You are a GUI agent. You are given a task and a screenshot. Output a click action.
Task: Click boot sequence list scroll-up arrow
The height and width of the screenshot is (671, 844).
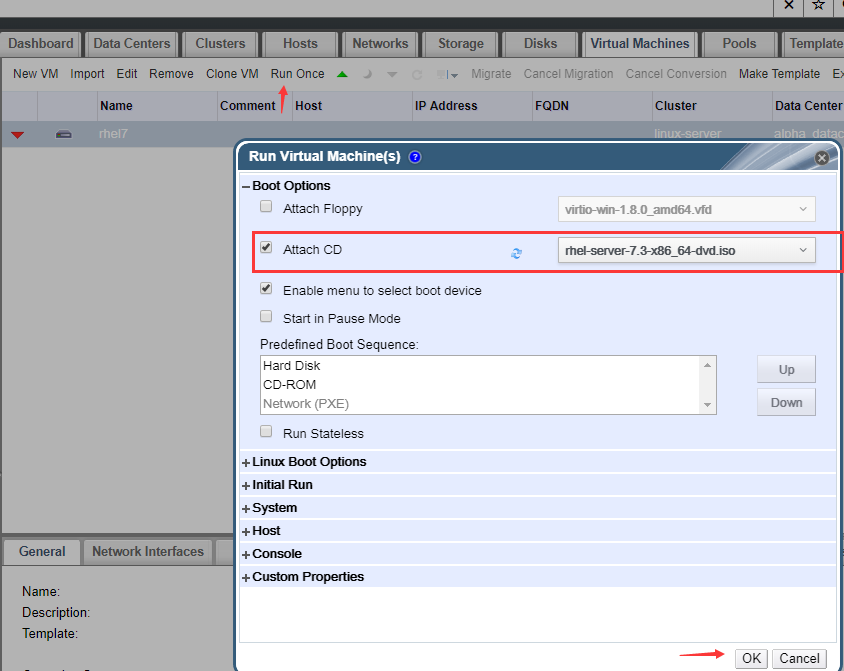(707, 365)
